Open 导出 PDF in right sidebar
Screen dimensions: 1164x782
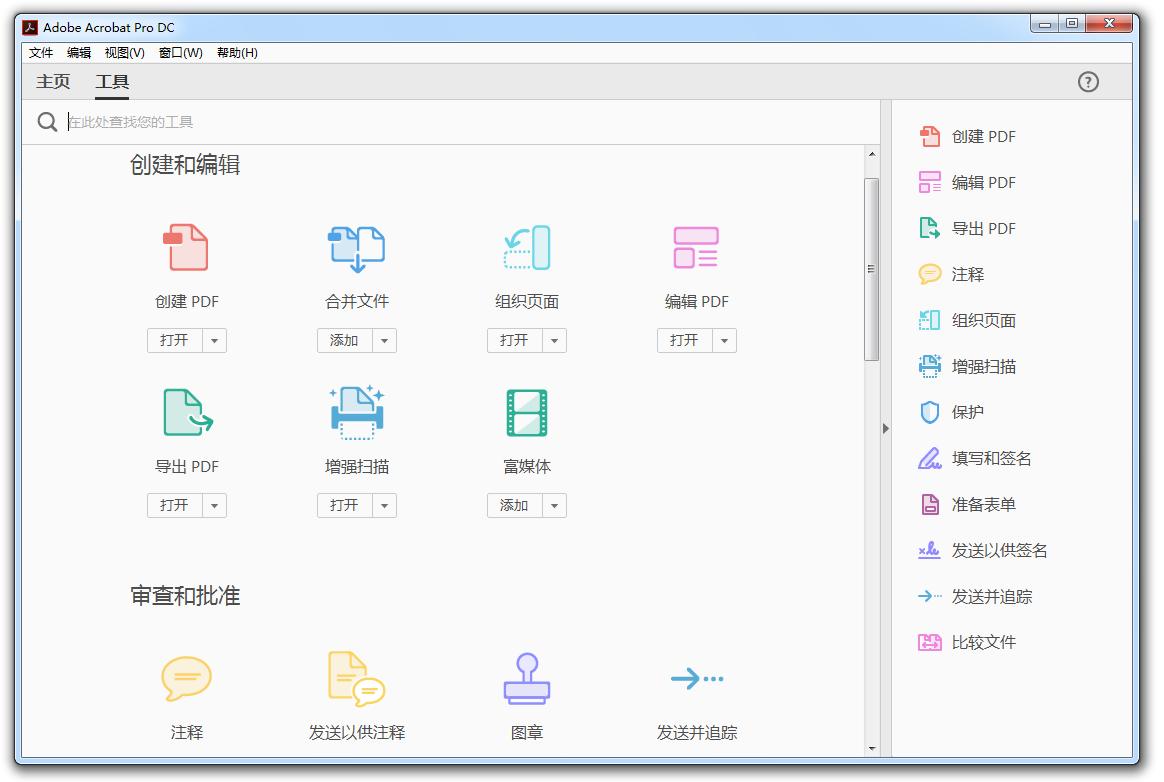[x=968, y=229]
